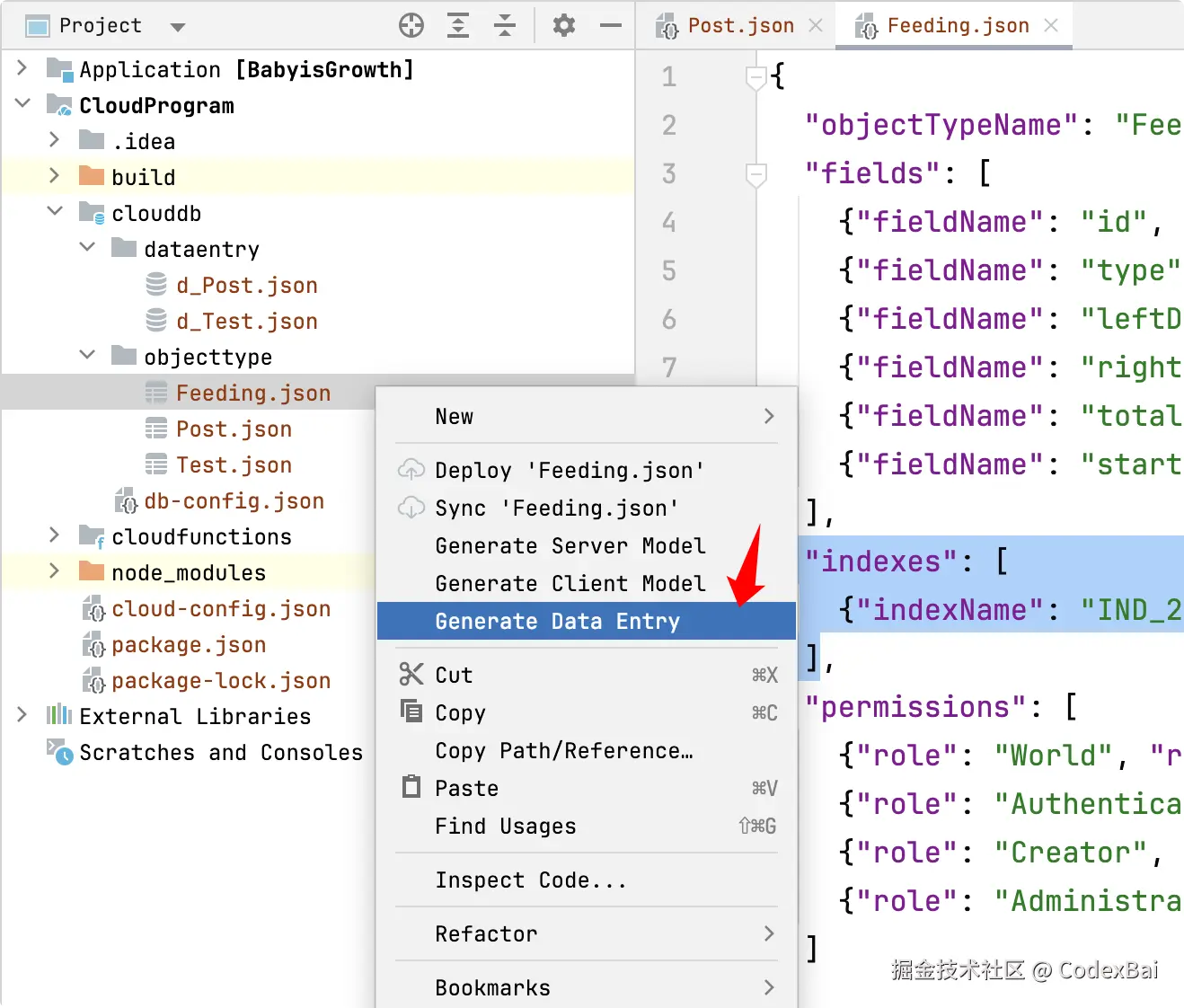Open the Bookmarks submenu
The image size is (1184, 1008).
587,987
